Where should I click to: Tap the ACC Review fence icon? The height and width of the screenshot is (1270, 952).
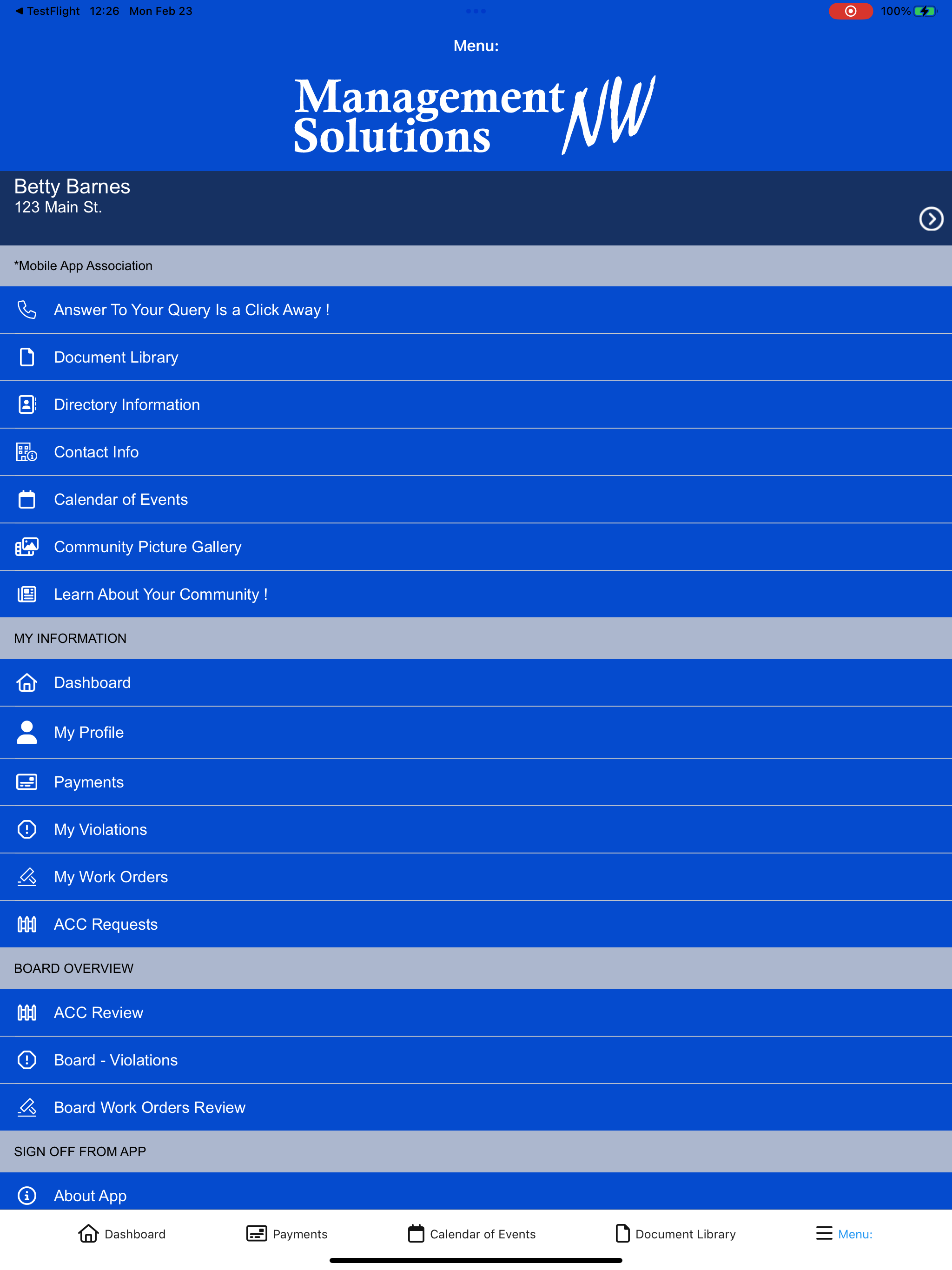[26, 1013]
